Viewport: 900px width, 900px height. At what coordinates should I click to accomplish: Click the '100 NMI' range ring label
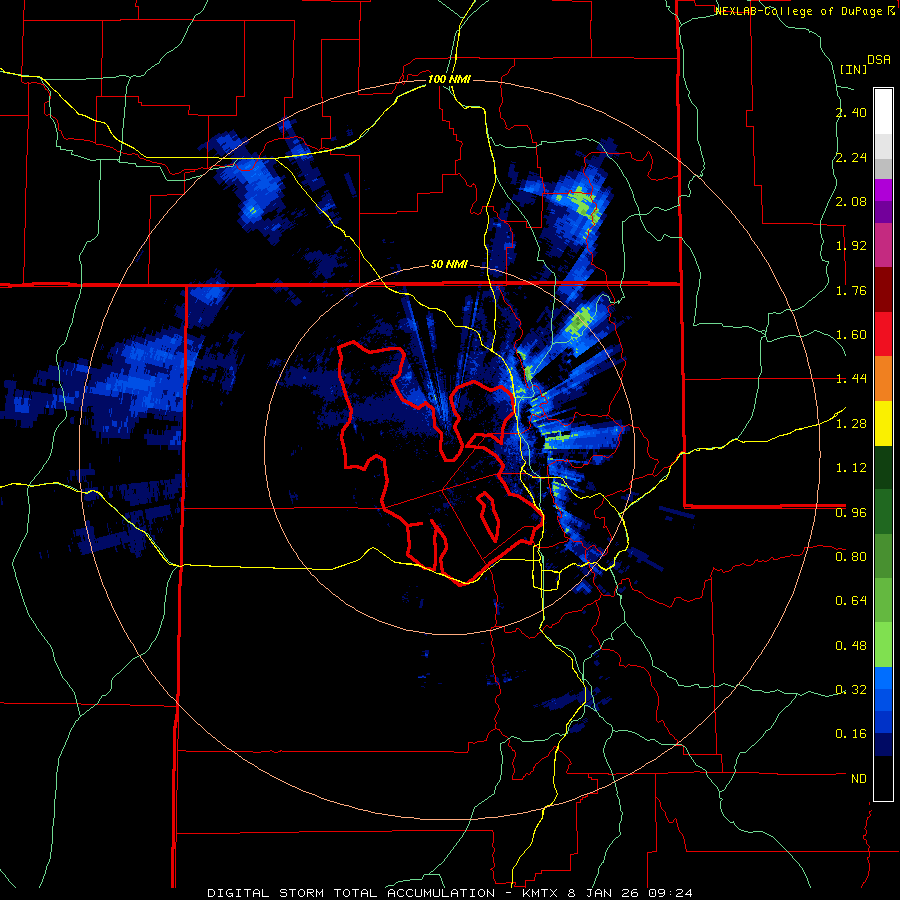point(449,79)
